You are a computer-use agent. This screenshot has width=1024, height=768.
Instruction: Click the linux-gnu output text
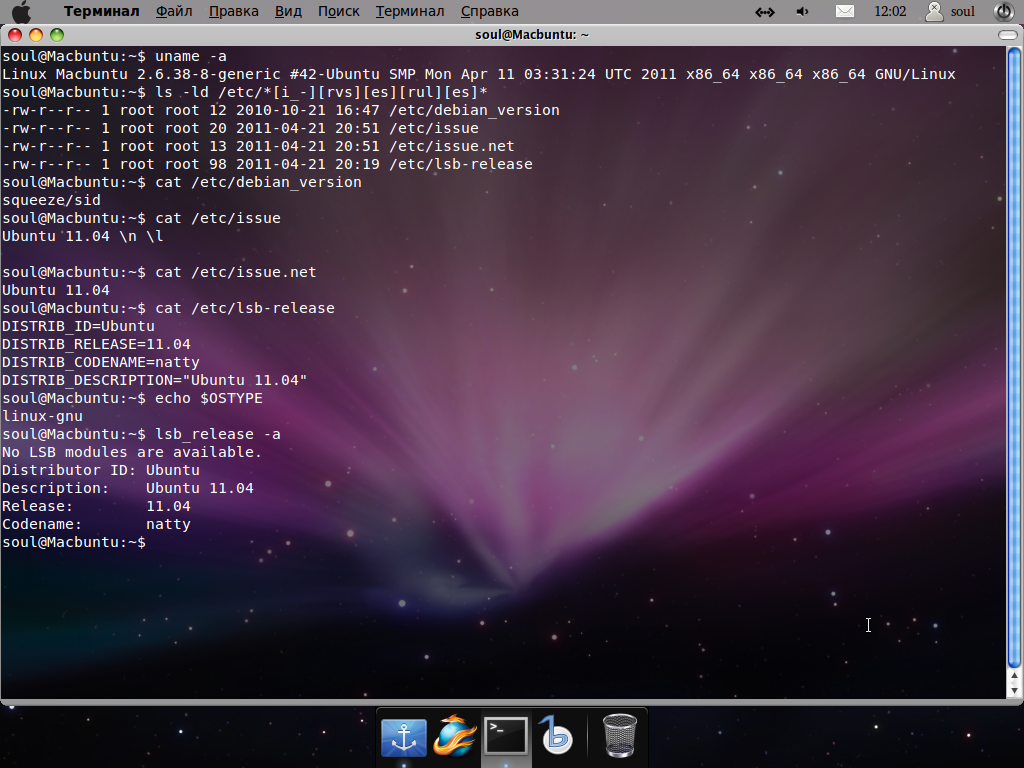tap(42, 416)
